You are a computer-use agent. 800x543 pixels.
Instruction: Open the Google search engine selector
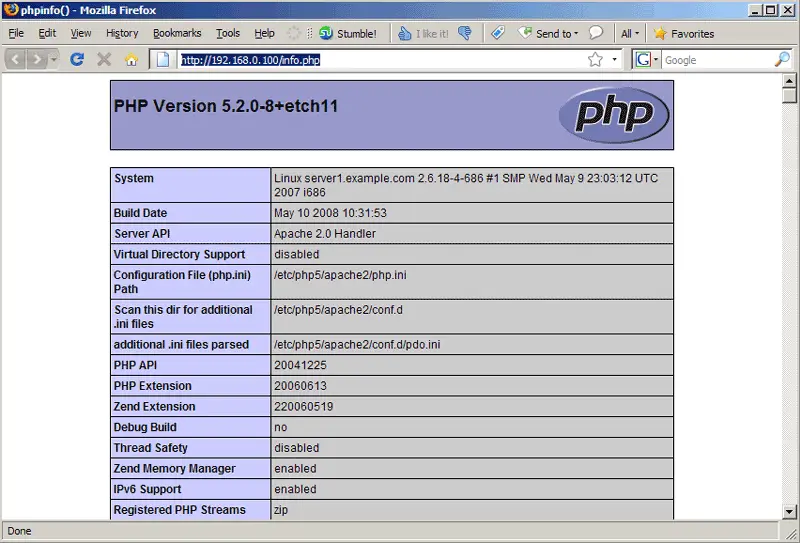tap(646, 60)
